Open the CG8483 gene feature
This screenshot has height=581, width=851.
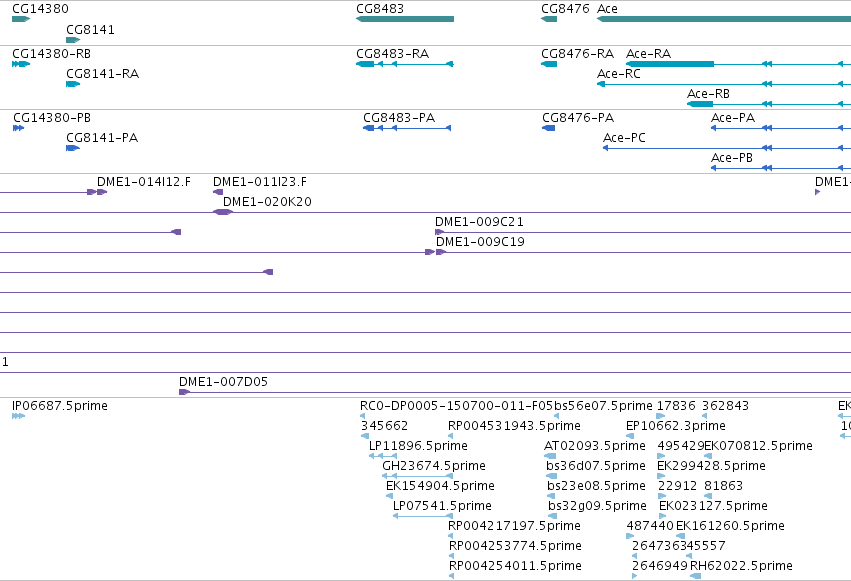(x=405, y=19)
